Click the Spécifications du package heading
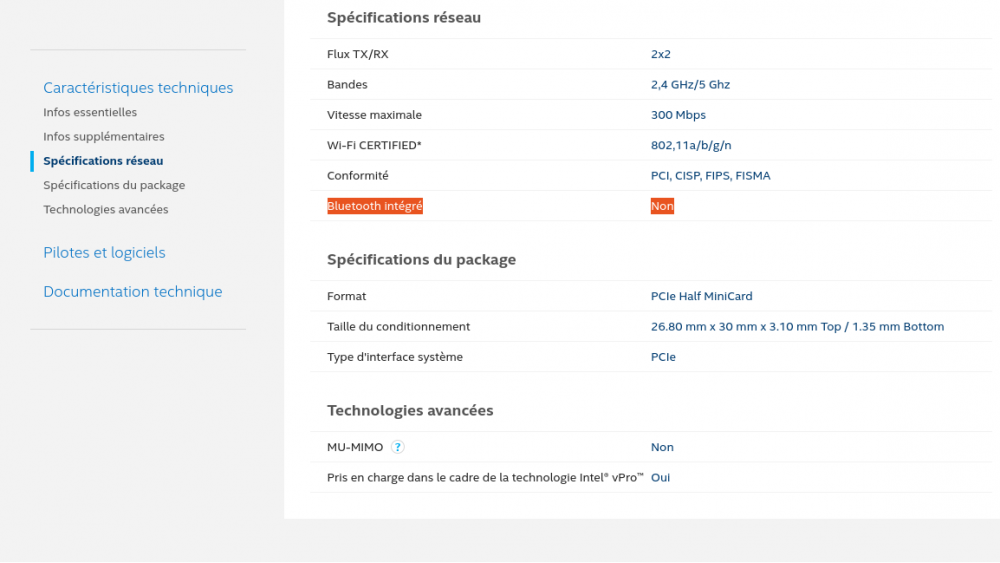This screenshot has height=563, width=1000. [x=421, y=260]
